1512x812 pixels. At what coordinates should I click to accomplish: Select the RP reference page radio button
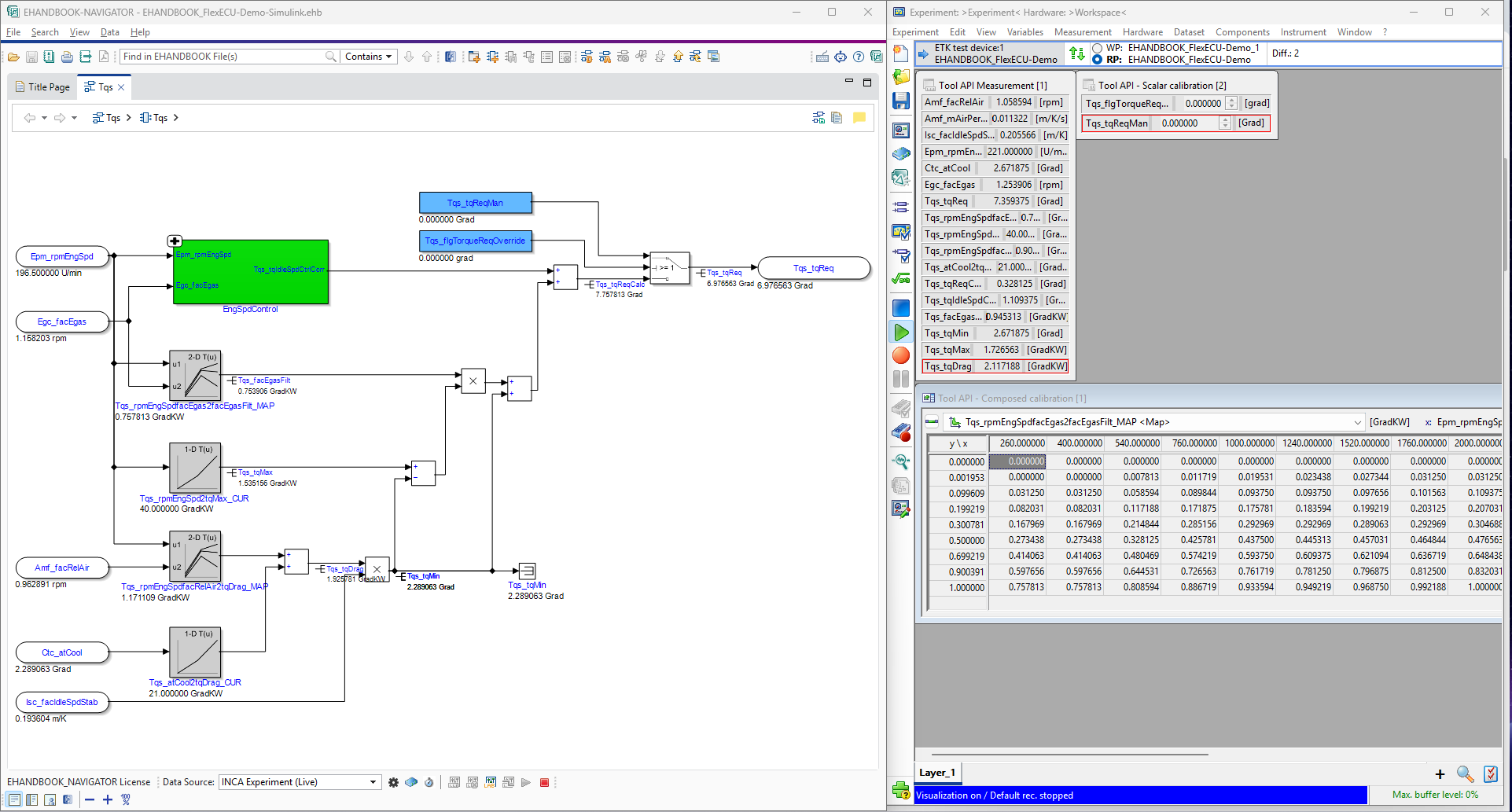[x=1096, y=59]
